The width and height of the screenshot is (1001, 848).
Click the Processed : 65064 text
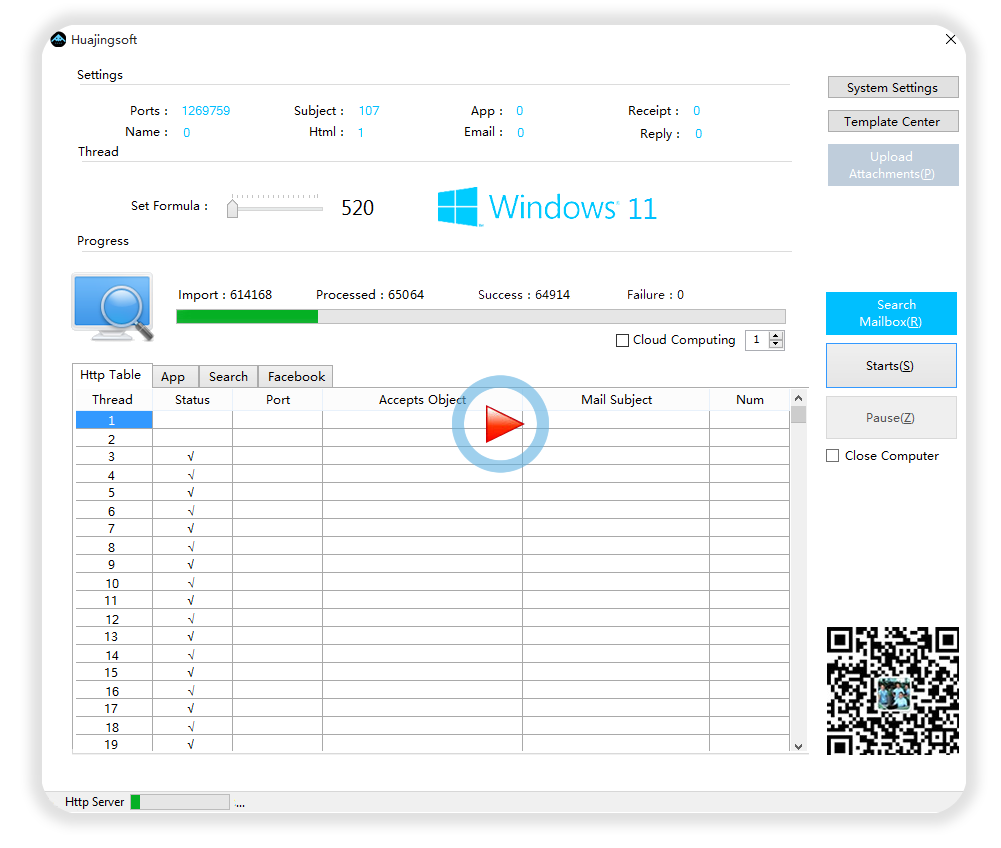coord(370,295)
